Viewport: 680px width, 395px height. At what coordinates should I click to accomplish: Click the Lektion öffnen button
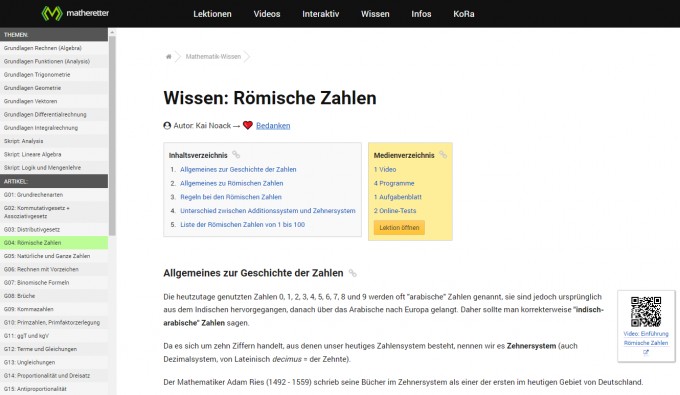tap(399, 227)
